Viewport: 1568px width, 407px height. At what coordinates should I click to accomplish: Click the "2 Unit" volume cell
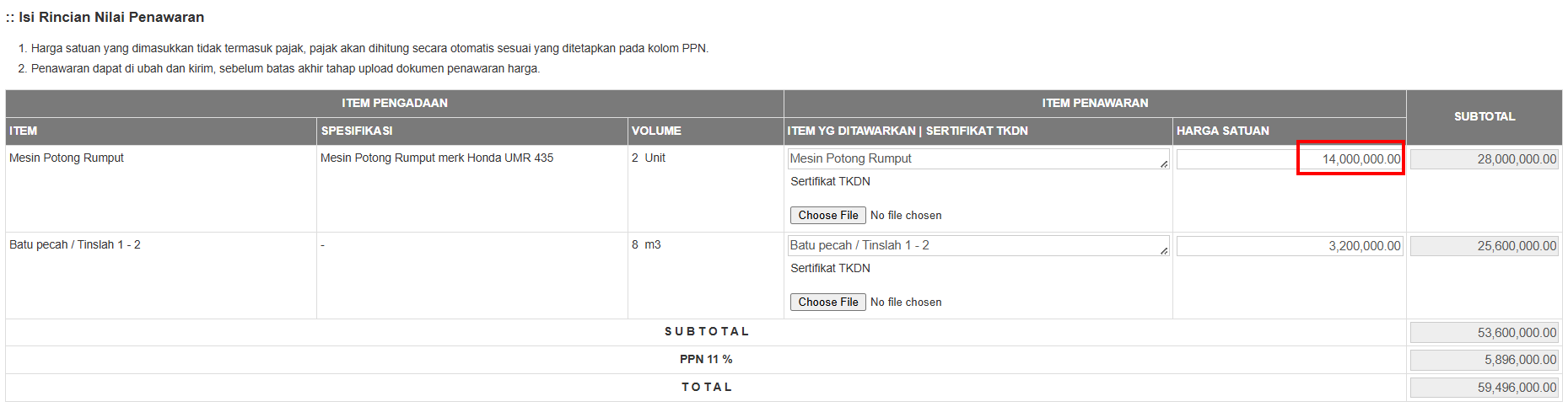pyautogui.click(x=649, y=158)
